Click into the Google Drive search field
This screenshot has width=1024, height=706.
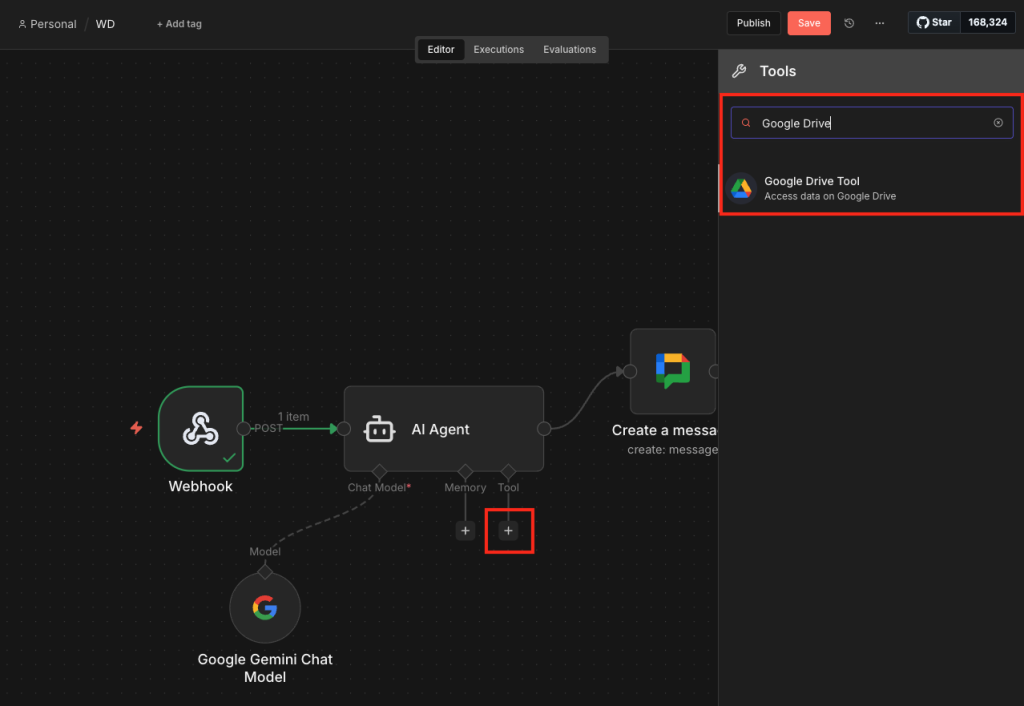tap(870, 123)
